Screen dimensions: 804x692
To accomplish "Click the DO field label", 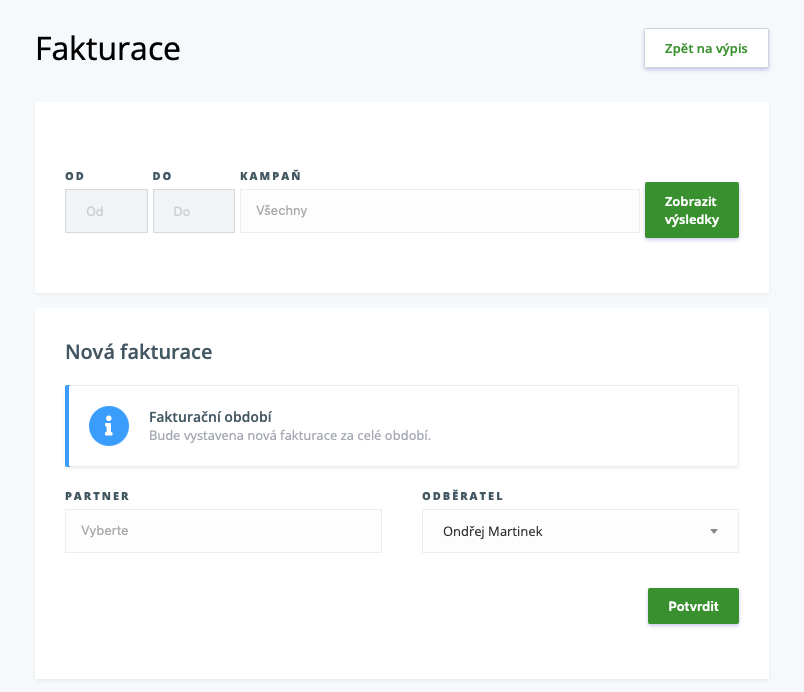I will (162, 176).
